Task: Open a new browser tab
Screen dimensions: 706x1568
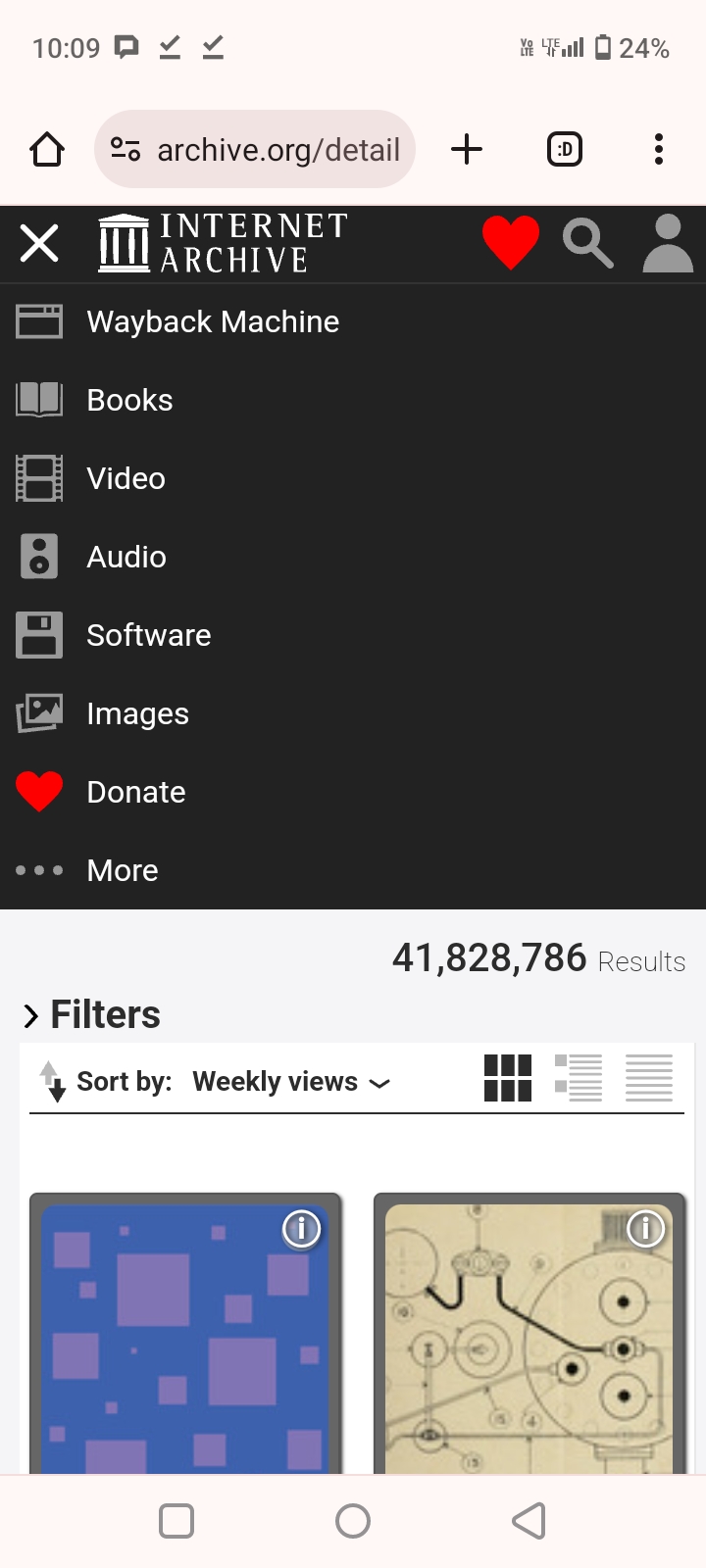Action: [467, 149]
